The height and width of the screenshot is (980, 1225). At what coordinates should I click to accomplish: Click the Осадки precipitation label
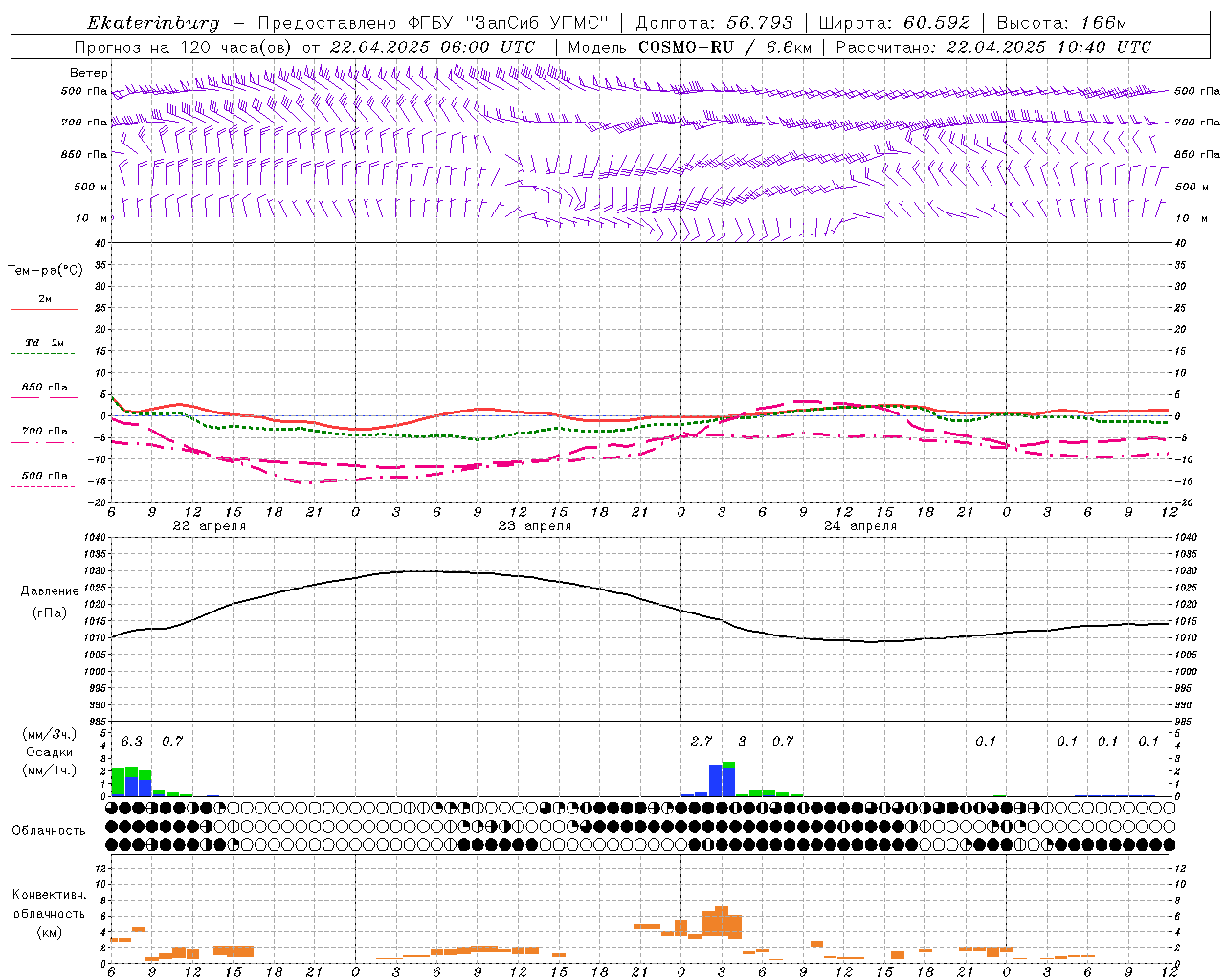(x=48, y=752)
